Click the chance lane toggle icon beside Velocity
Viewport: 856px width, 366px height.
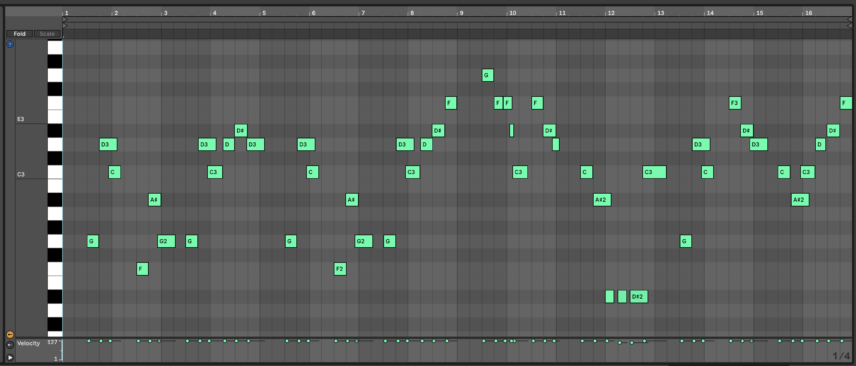coord(10,346)
